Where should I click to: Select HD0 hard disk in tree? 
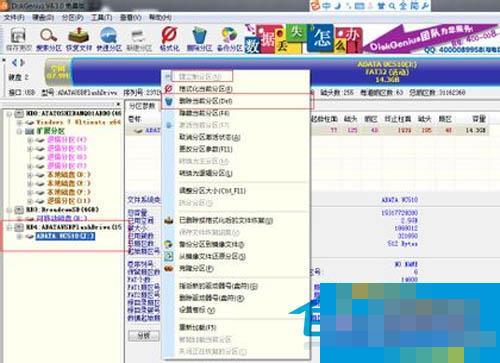pyautogui.click(x=74, y=114)
